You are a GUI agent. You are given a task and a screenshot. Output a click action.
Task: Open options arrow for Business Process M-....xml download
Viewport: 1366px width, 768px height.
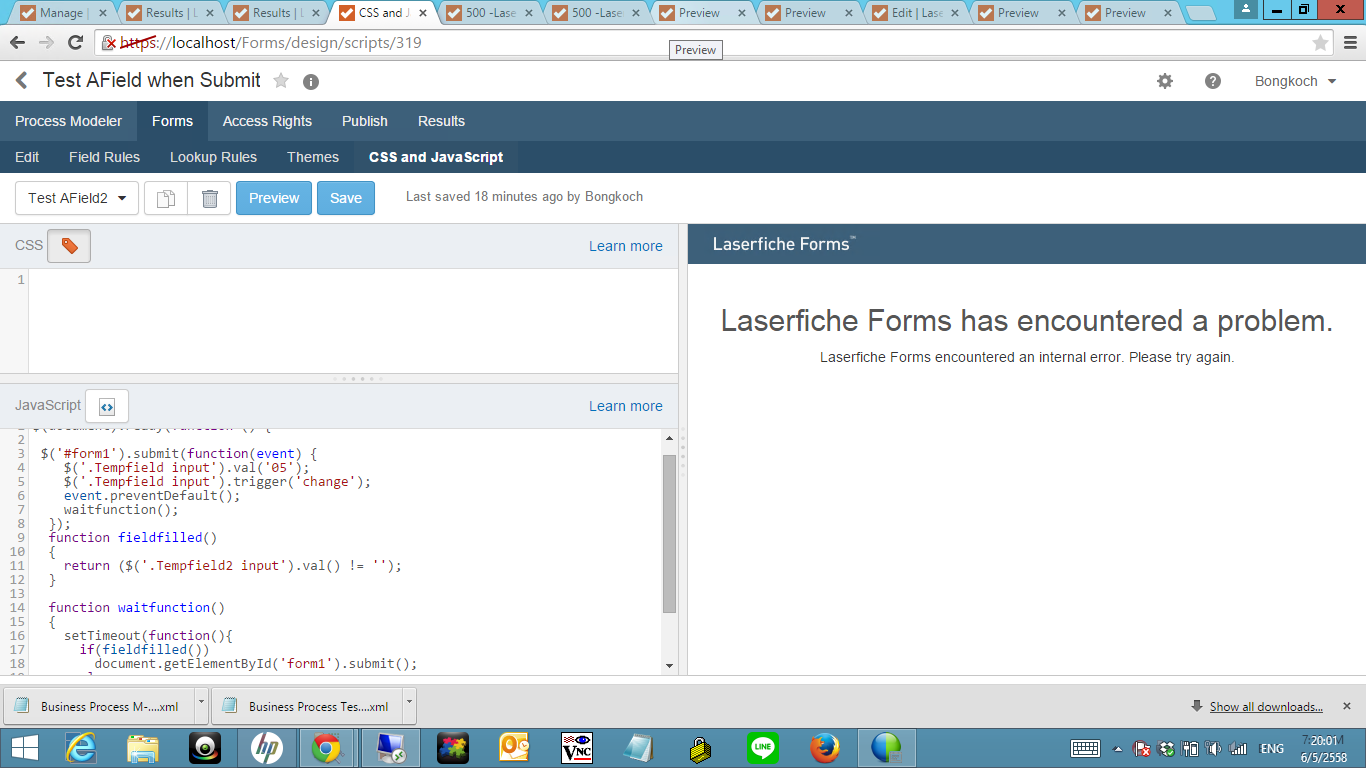[201, 705]
